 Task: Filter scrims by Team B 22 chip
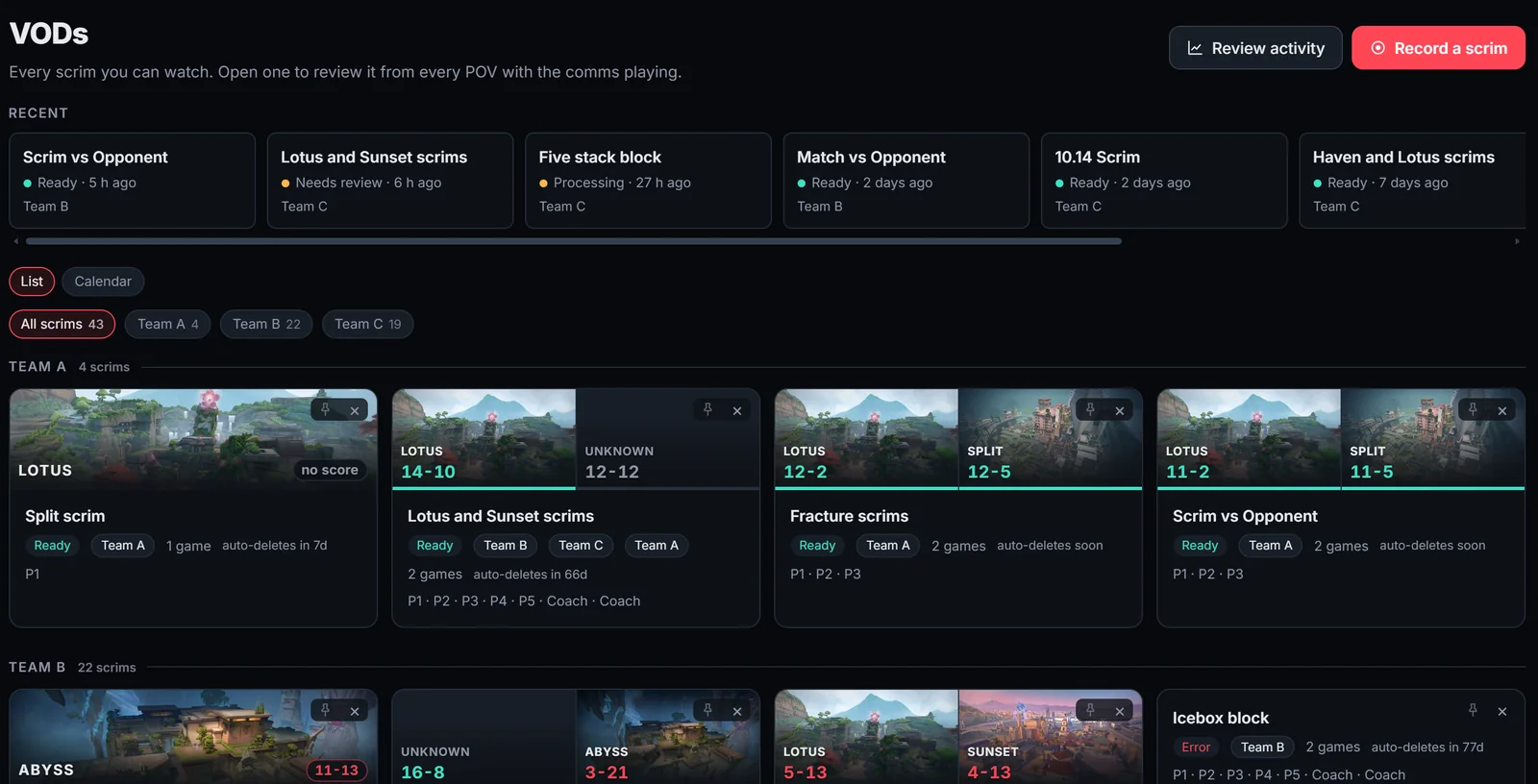pyautogui.click(x=266, y=324)
